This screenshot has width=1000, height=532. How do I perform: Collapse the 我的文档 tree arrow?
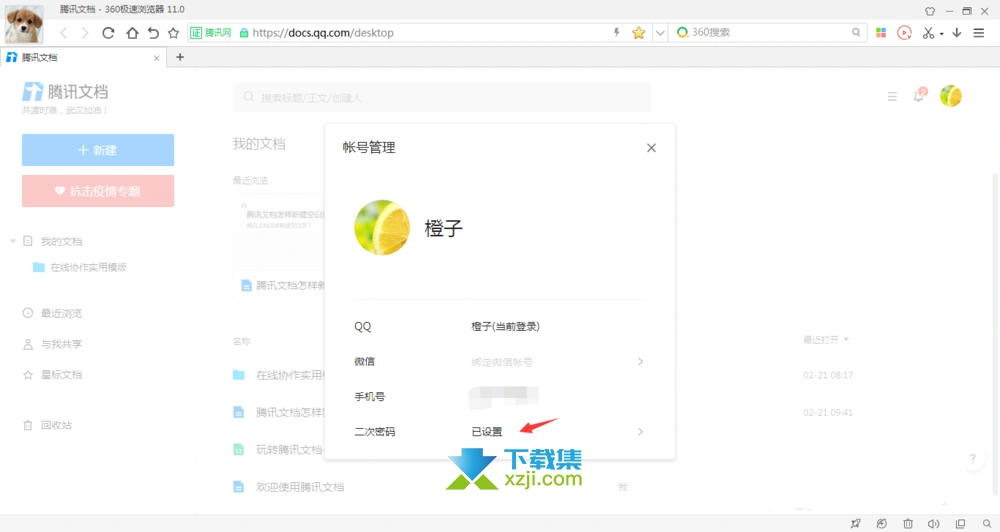coord(12,241)
